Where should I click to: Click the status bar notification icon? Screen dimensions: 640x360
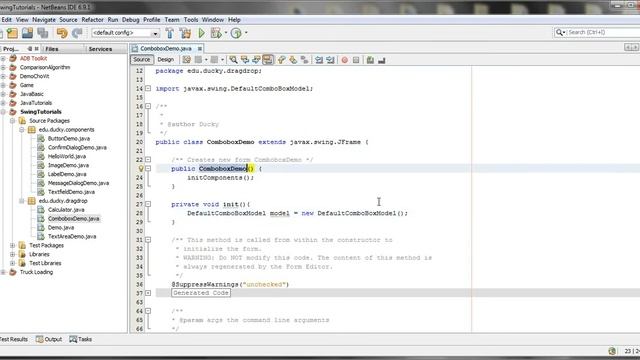click(x=611, y=351)
